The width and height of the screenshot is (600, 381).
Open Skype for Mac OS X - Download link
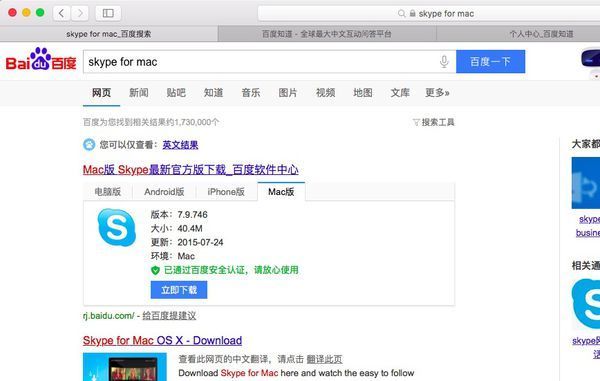pyautogui.click(x=162, y=340)
